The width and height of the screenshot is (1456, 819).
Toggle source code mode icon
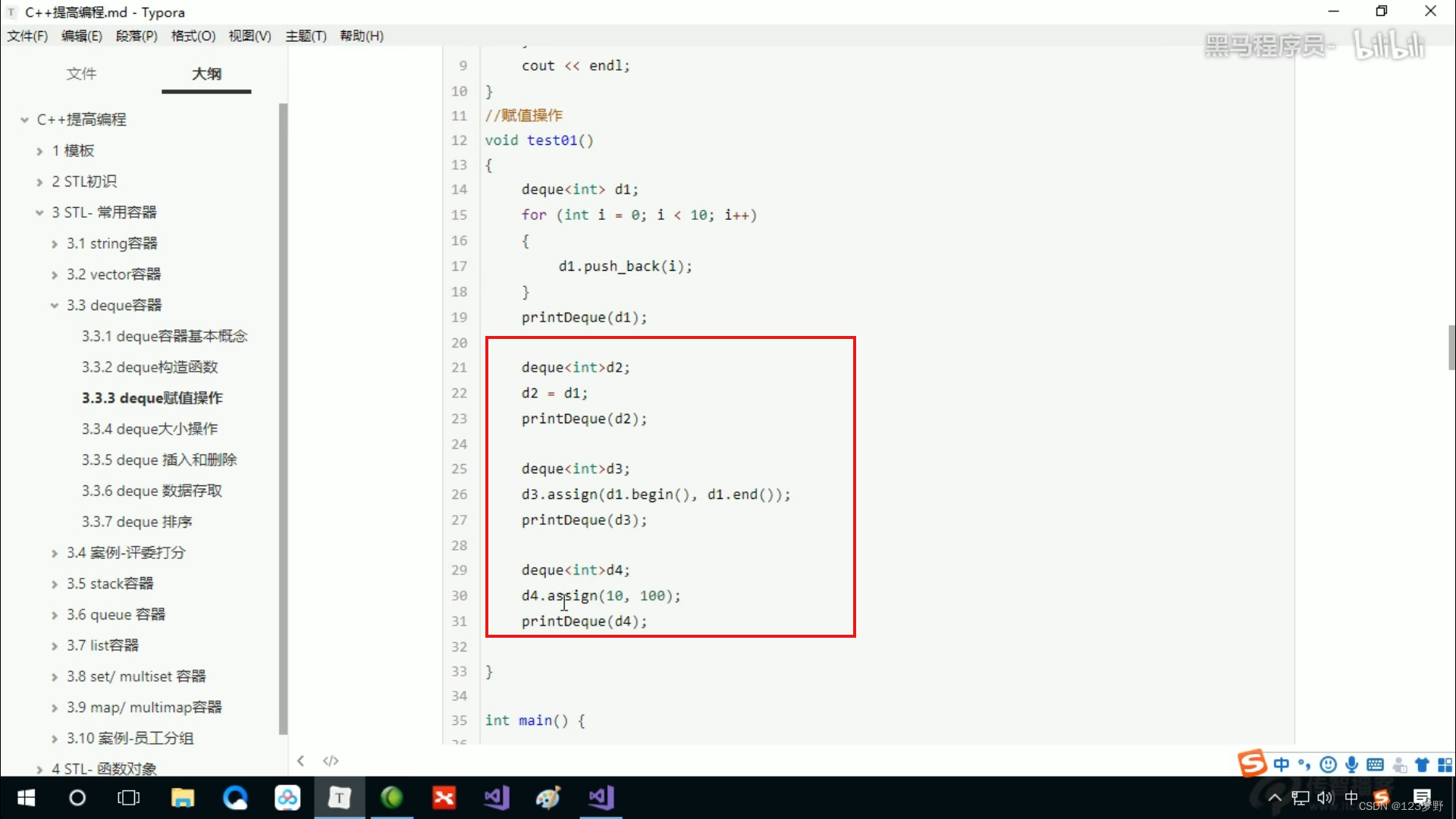point(331,761)
